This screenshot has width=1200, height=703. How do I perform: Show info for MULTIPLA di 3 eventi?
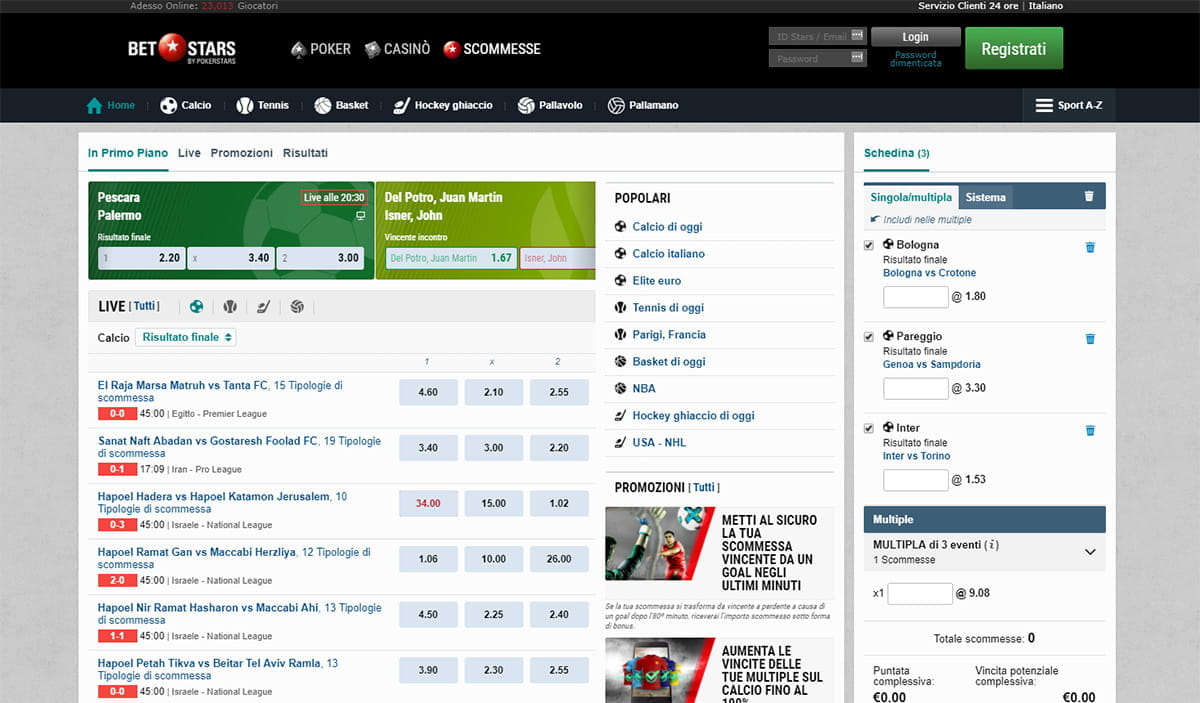point(991,545)
